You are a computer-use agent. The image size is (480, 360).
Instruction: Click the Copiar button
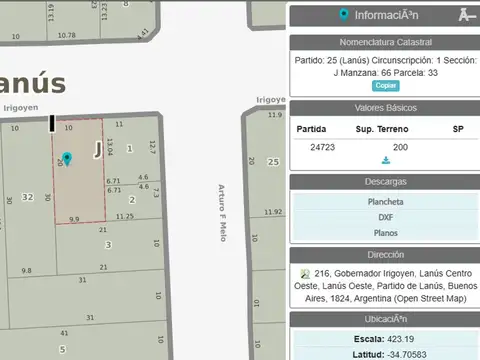pyautogui.click(x=386, y=86)
